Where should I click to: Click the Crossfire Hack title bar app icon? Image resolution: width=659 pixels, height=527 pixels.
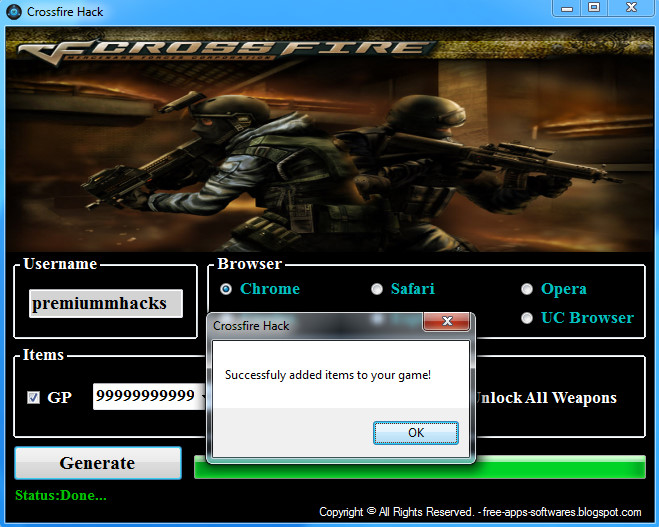(x=14, y=12)
